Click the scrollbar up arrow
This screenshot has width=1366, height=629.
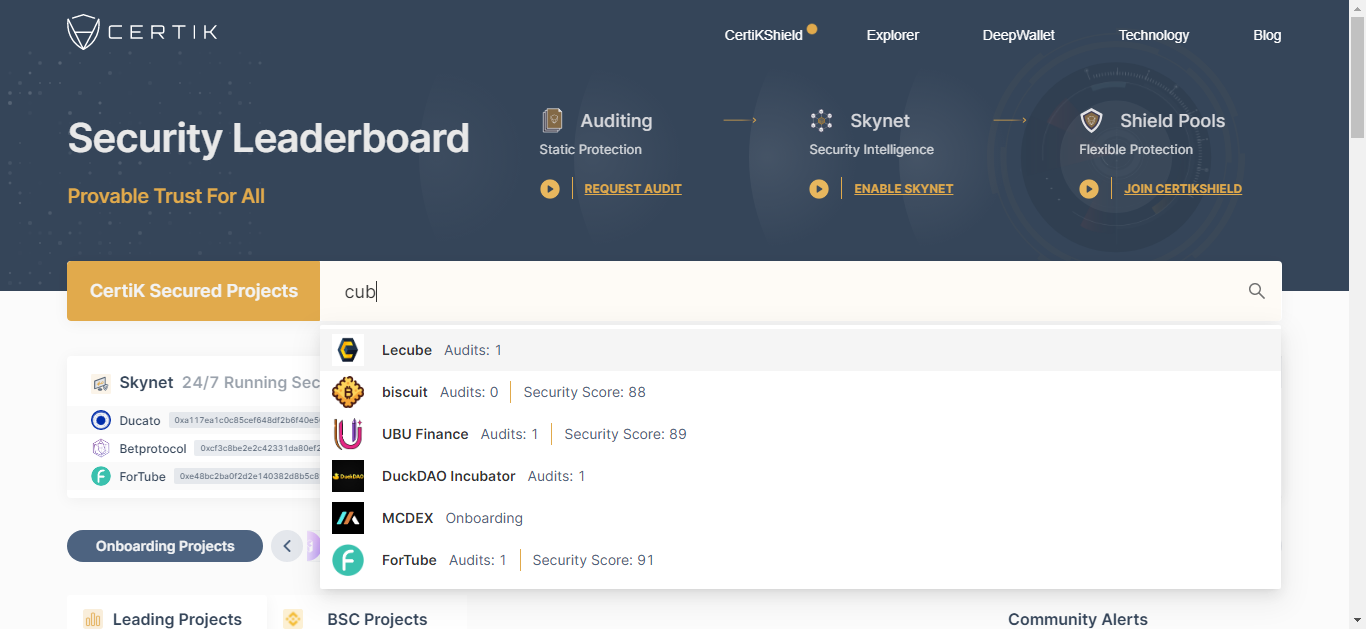click(1357, 8)
